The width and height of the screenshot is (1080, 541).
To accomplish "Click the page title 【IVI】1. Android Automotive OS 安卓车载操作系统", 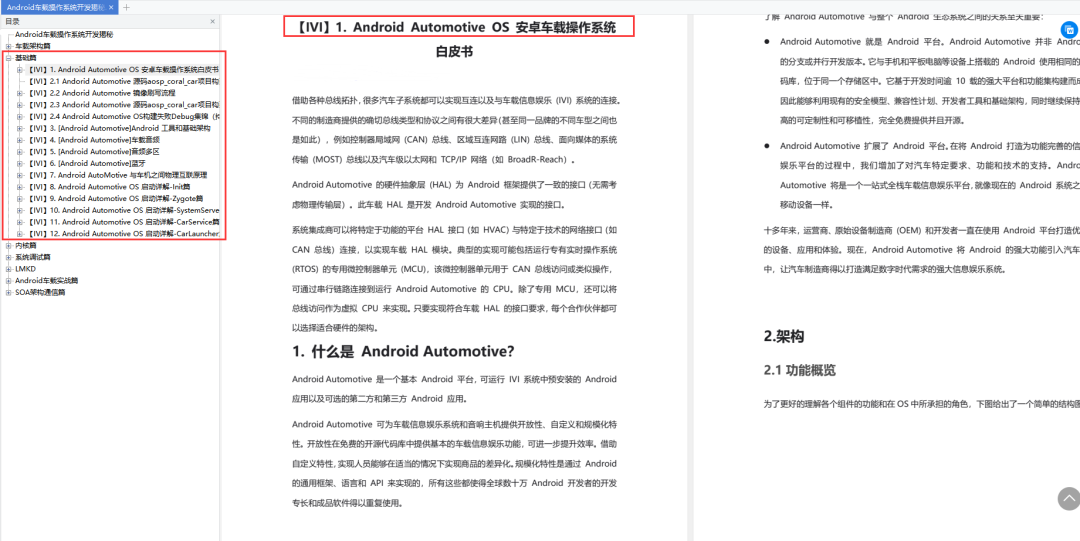I will click(457, 28).
